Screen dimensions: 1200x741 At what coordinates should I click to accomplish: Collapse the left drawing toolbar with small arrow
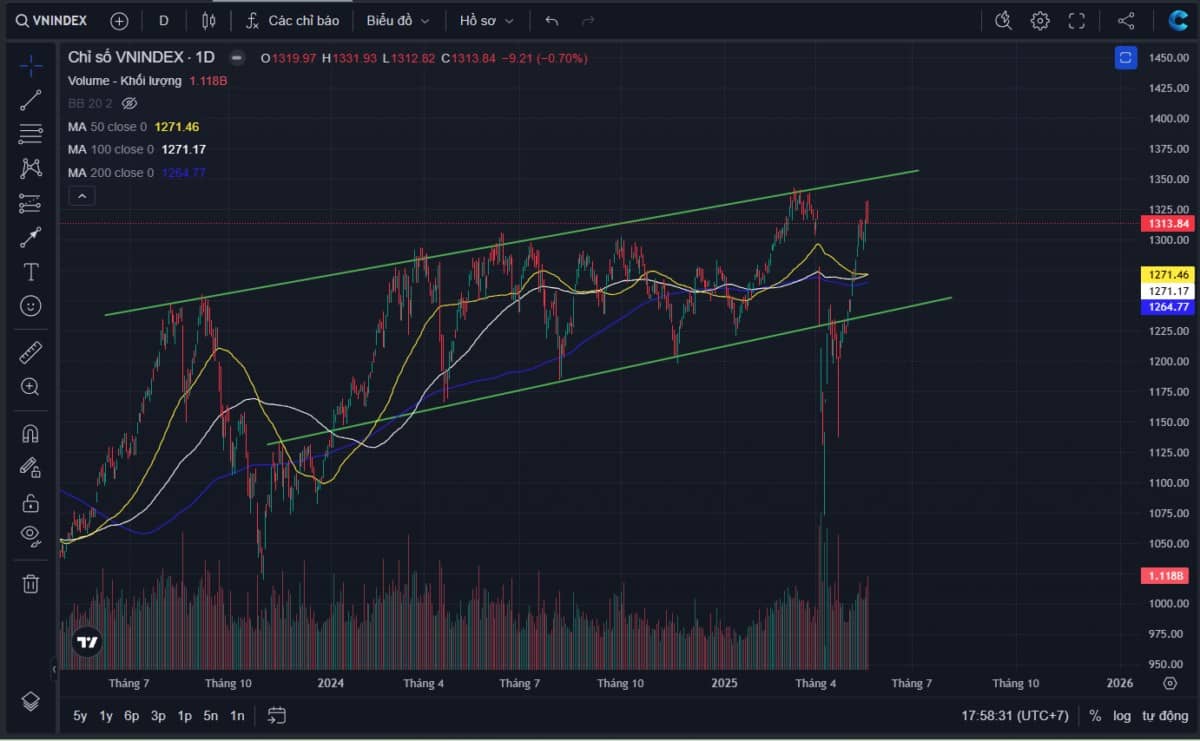pyautogui.click(x=54, y=668)
